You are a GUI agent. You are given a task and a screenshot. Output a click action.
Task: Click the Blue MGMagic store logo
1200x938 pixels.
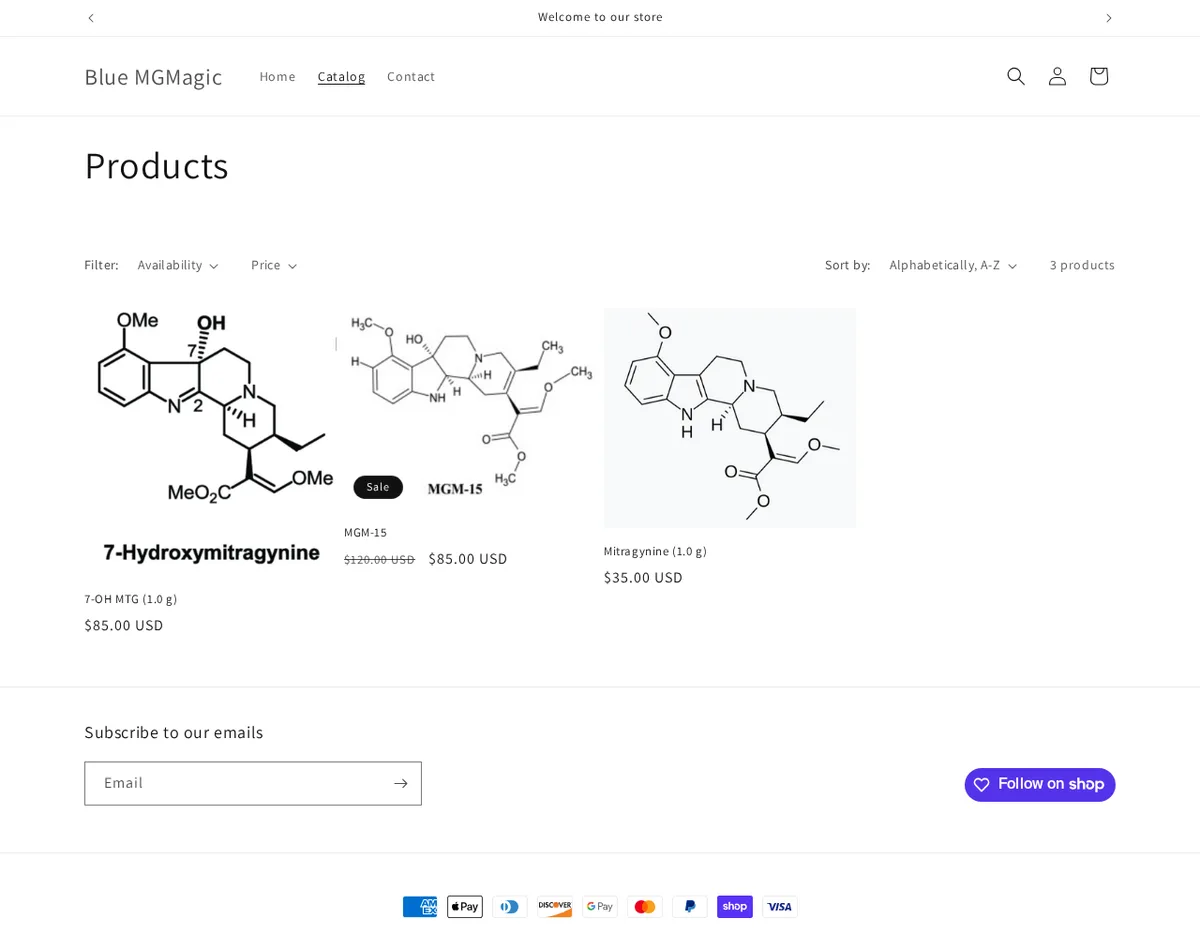pos(153,76)
